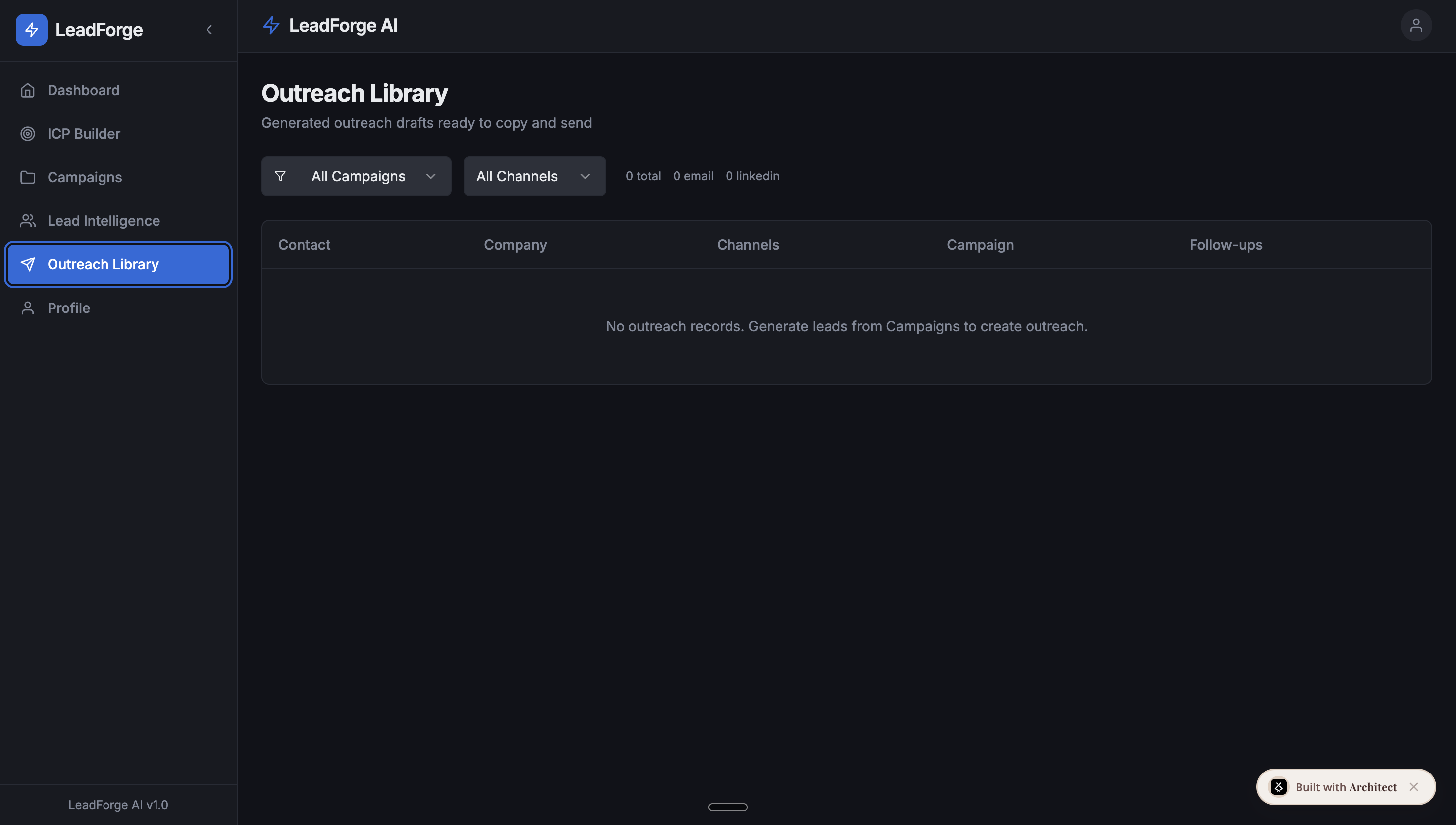Image resolution: width=1456 pixels, height=825 pixels.
Task: Open Lead Intelligence page
Action: (118, 221)
